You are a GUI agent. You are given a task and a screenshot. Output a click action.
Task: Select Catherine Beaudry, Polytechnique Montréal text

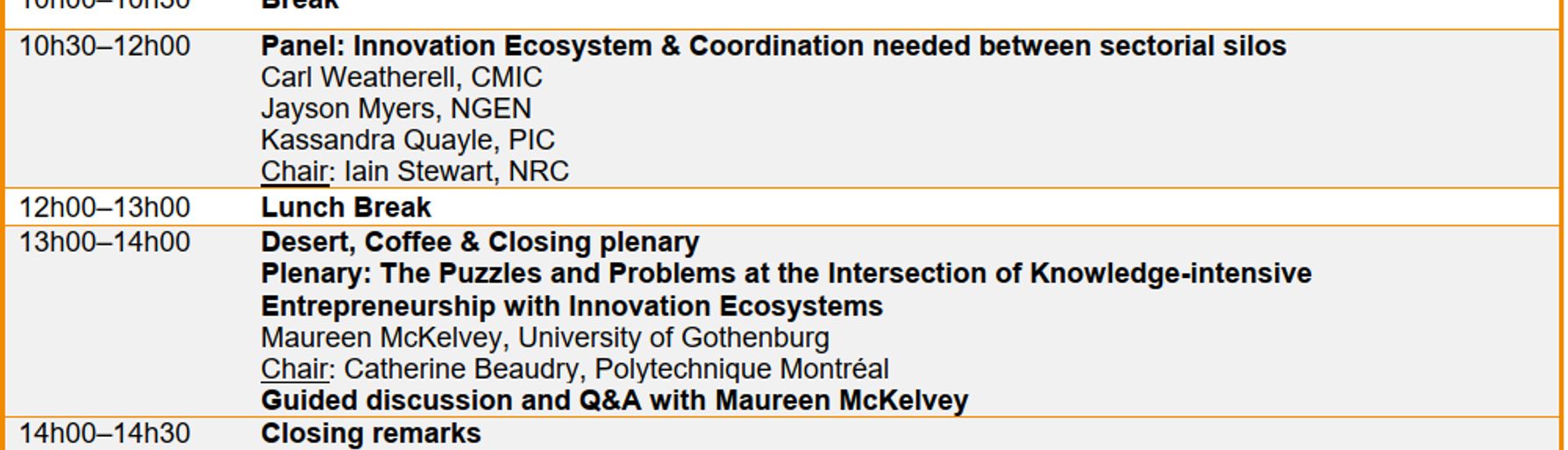pyautogui.click(x=616, y=369)
